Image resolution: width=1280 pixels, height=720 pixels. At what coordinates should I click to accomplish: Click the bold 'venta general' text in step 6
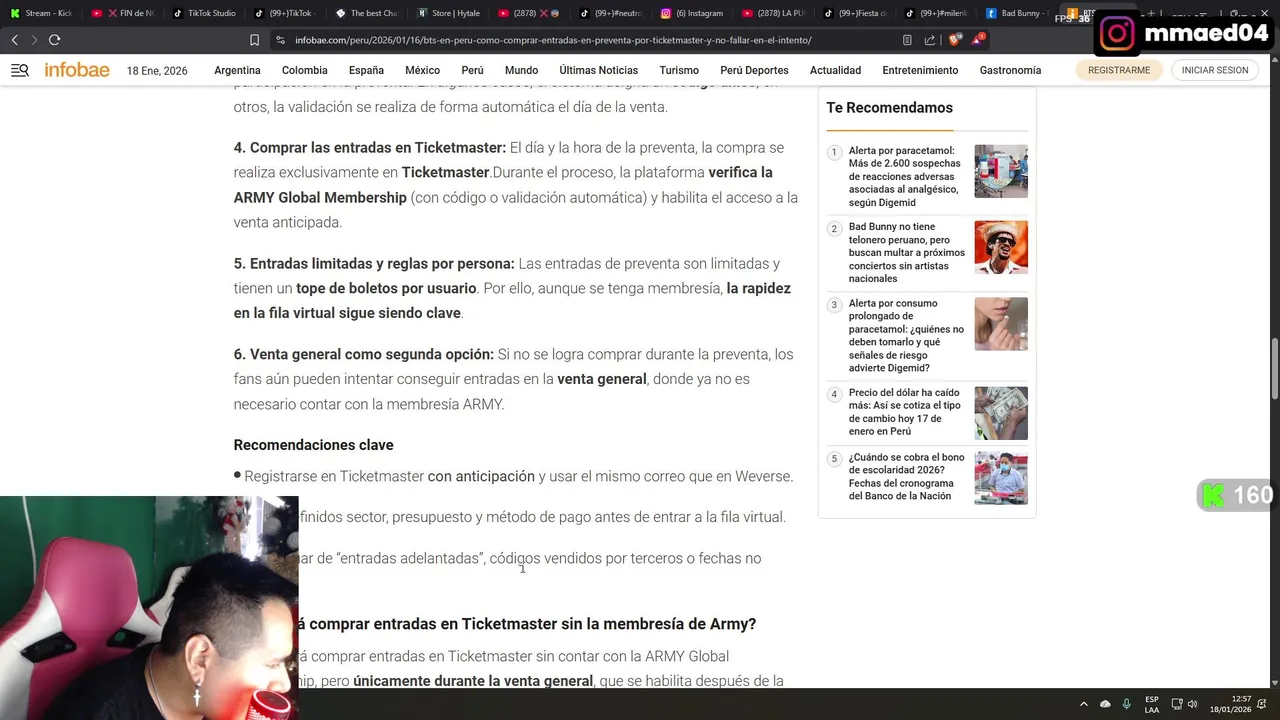coord(601,379)
